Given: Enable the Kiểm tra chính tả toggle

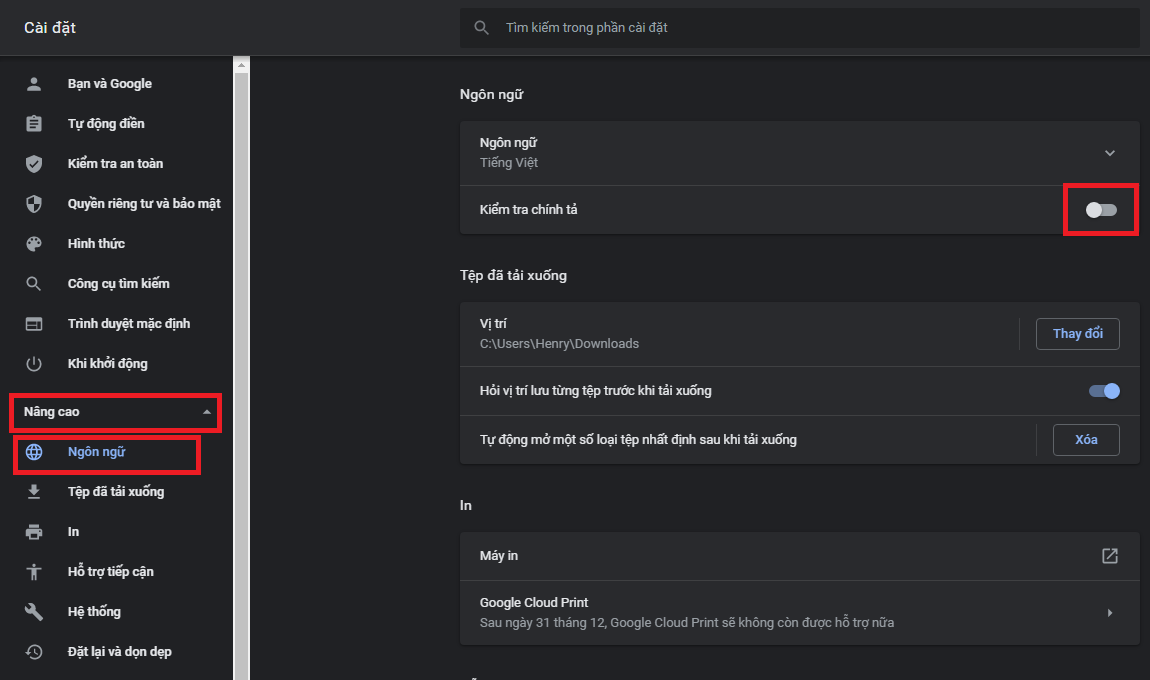Looking at the screenshot, I should 1101,210.
